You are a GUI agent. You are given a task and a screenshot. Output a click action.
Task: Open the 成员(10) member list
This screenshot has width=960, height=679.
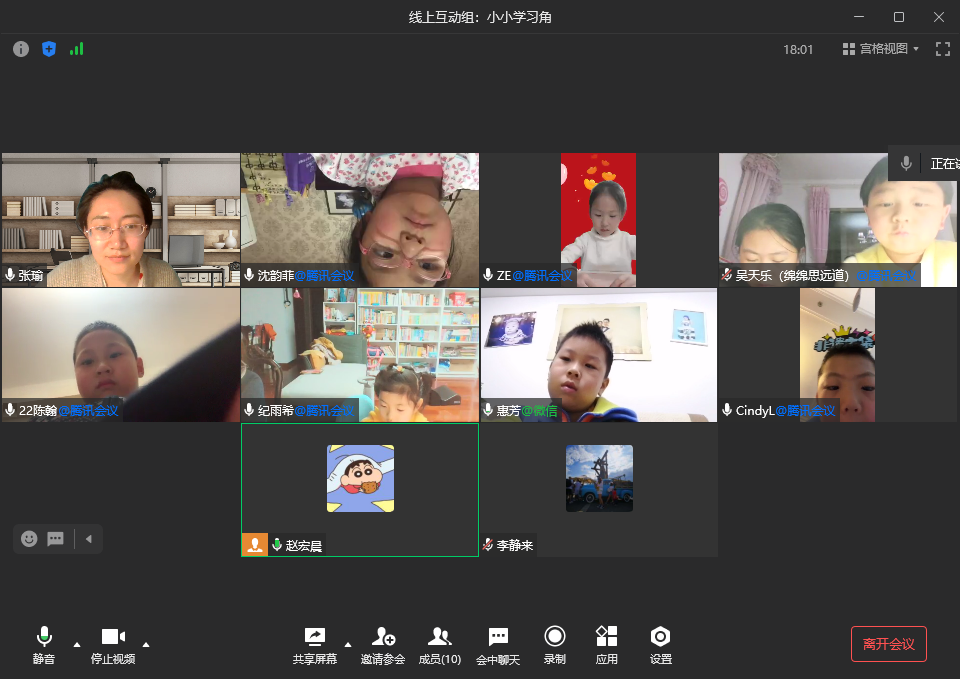pos(440,645)
